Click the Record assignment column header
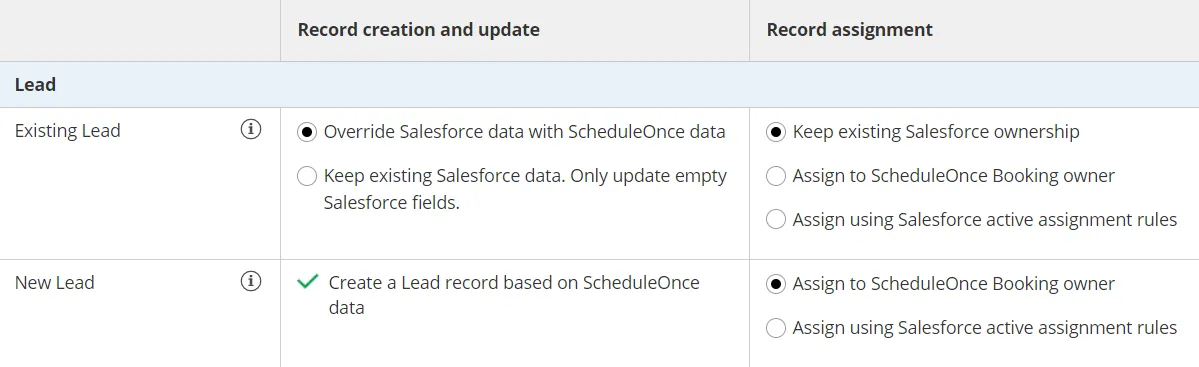 850,30
